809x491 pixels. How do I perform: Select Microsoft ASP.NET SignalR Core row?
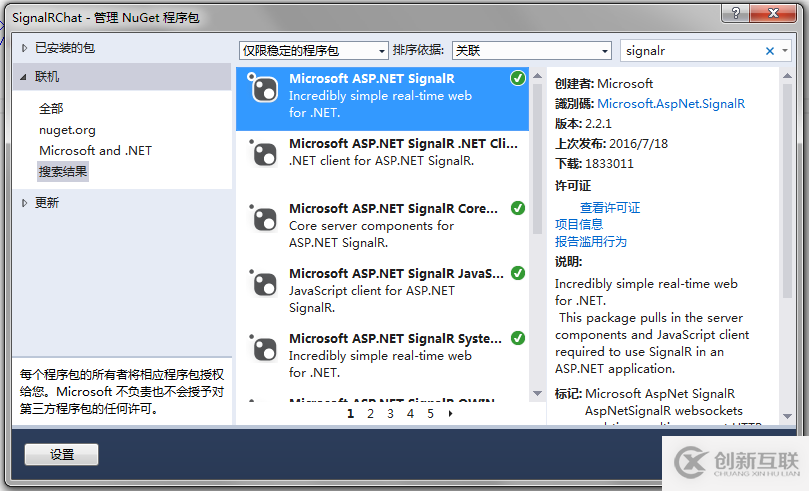(382, 228)
